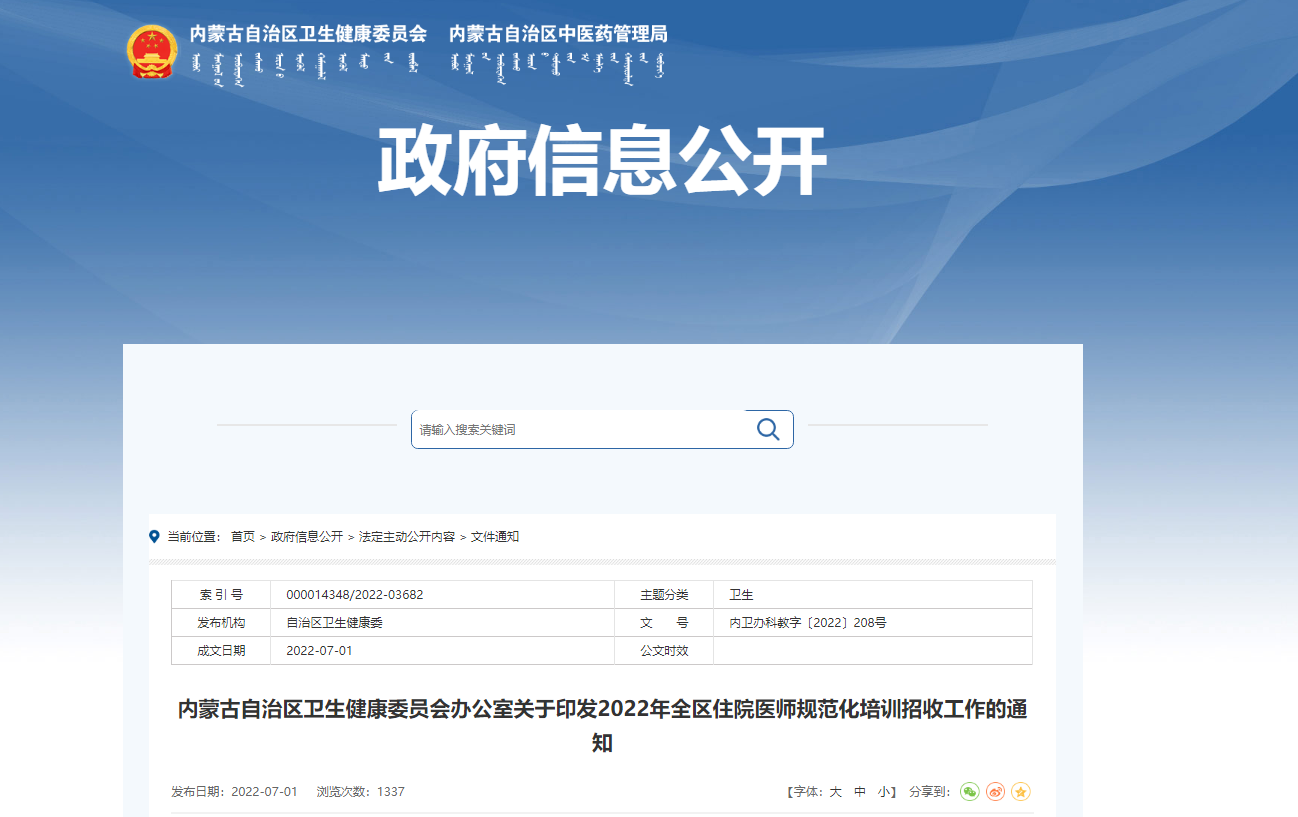Click the 成文日期 value 2022-07-01
This screenshot has height=817, width=1298.
point(319,651)
